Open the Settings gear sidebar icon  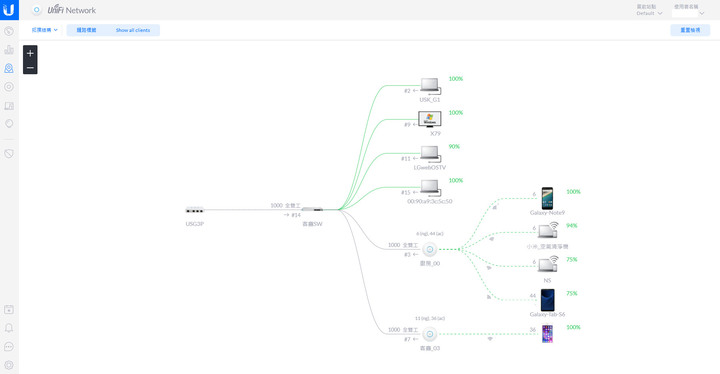[x=9, y=365]
